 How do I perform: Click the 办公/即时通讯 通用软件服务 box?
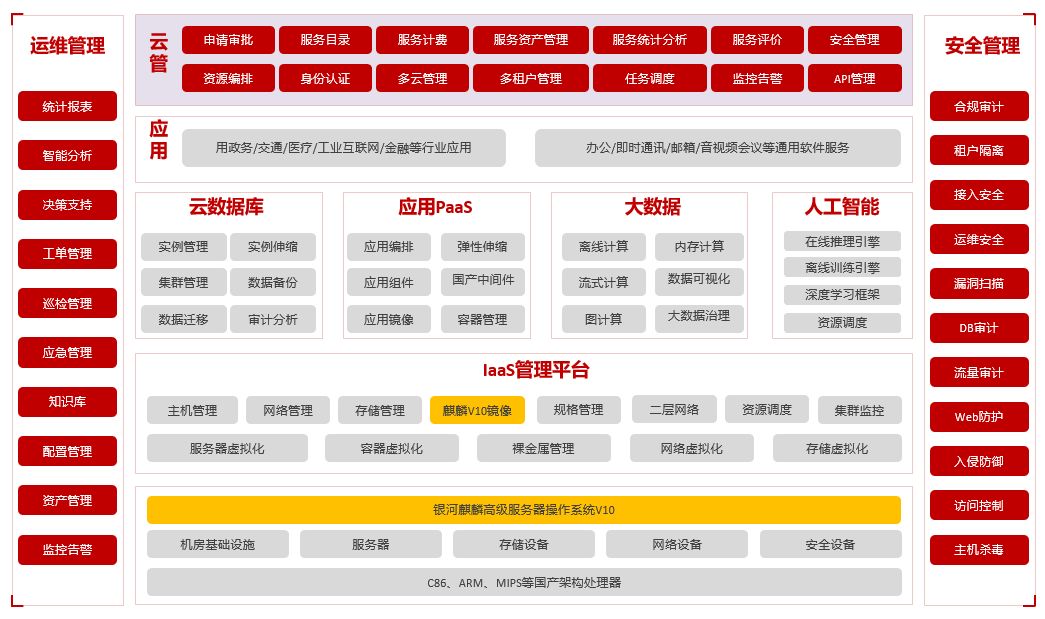[x=718, y=148]
